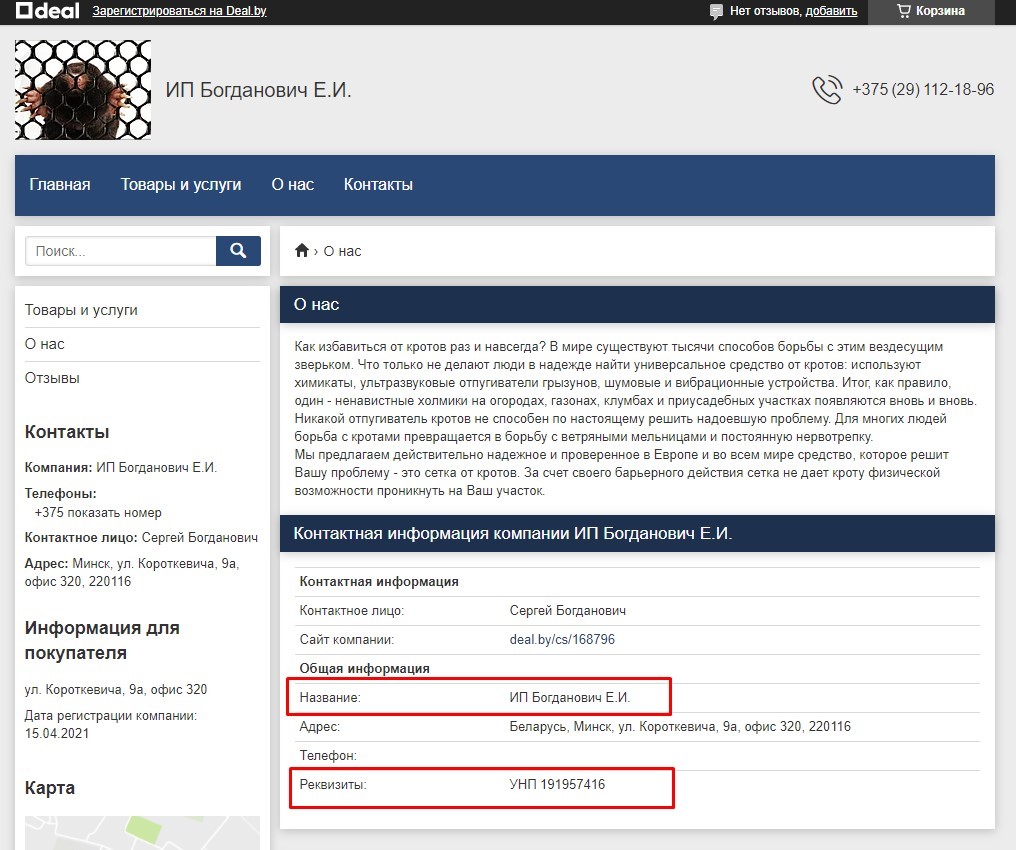Open the Главная menu item

[x=60, y=185]
